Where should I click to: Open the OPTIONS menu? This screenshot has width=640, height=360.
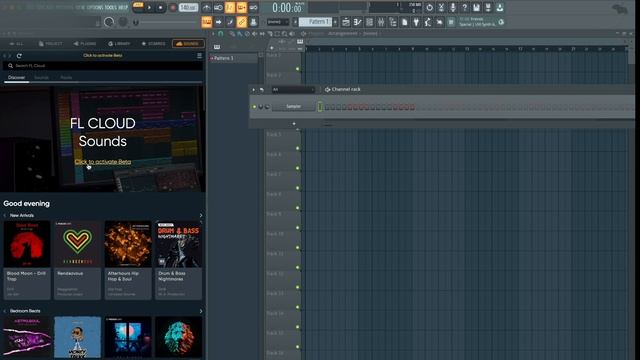[95, 7]
